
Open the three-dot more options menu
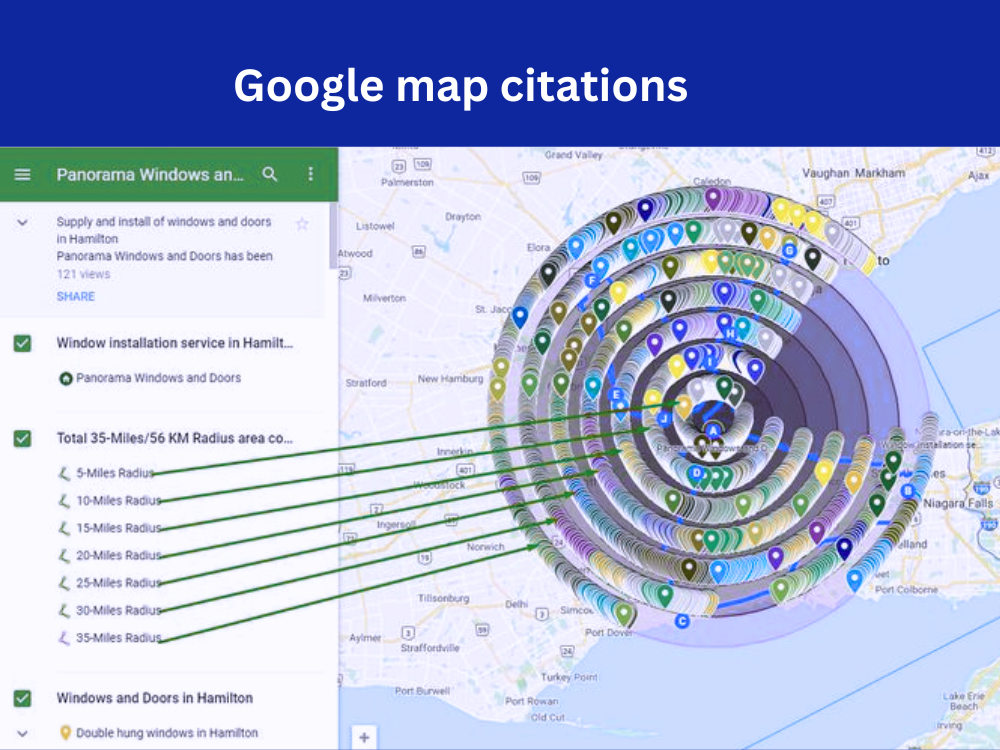click(x=311, y=174)
